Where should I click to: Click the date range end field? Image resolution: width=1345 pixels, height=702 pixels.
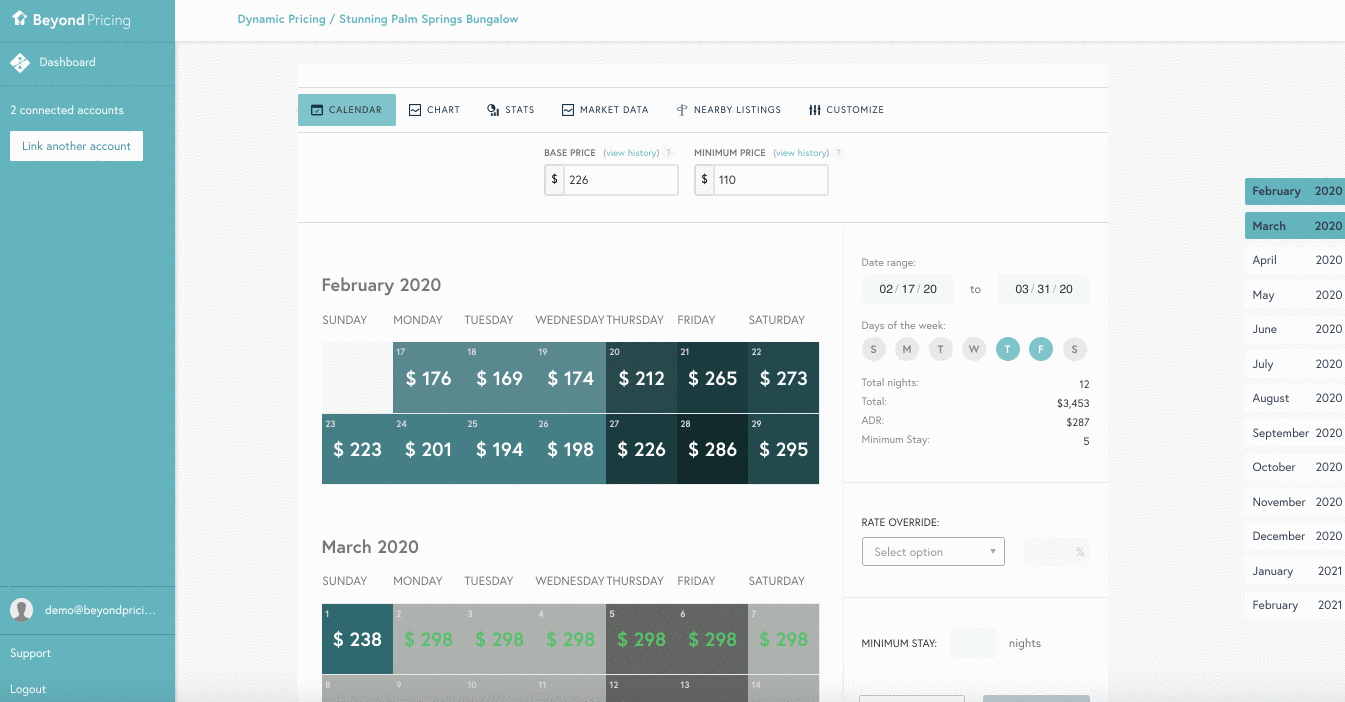pyautogui.click(x=1044, y=289)
